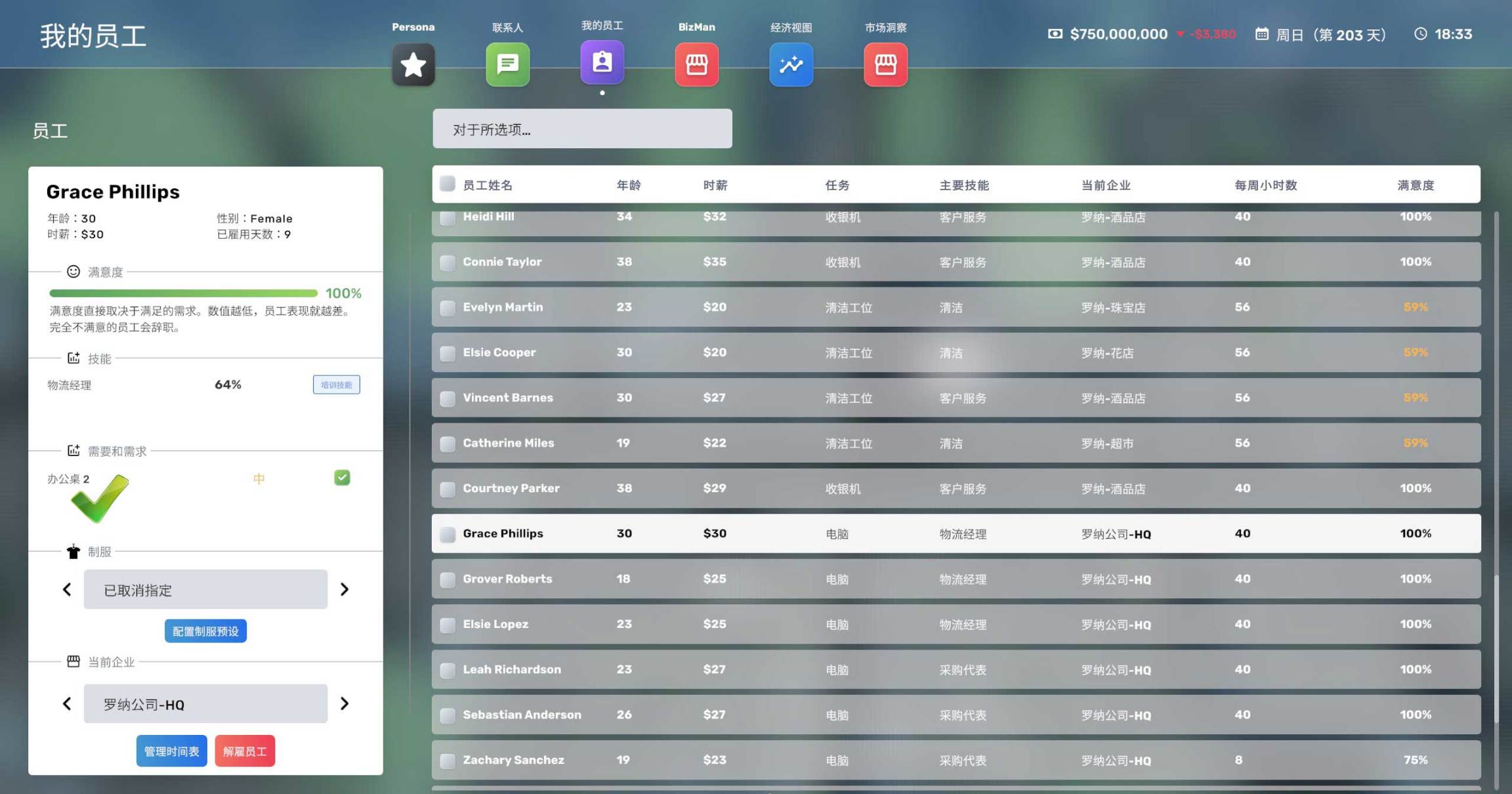Open the 市场洞察 store icon
Image resolution: width=1512 pixels, height=794 pixels.
[x=886, y=64]
